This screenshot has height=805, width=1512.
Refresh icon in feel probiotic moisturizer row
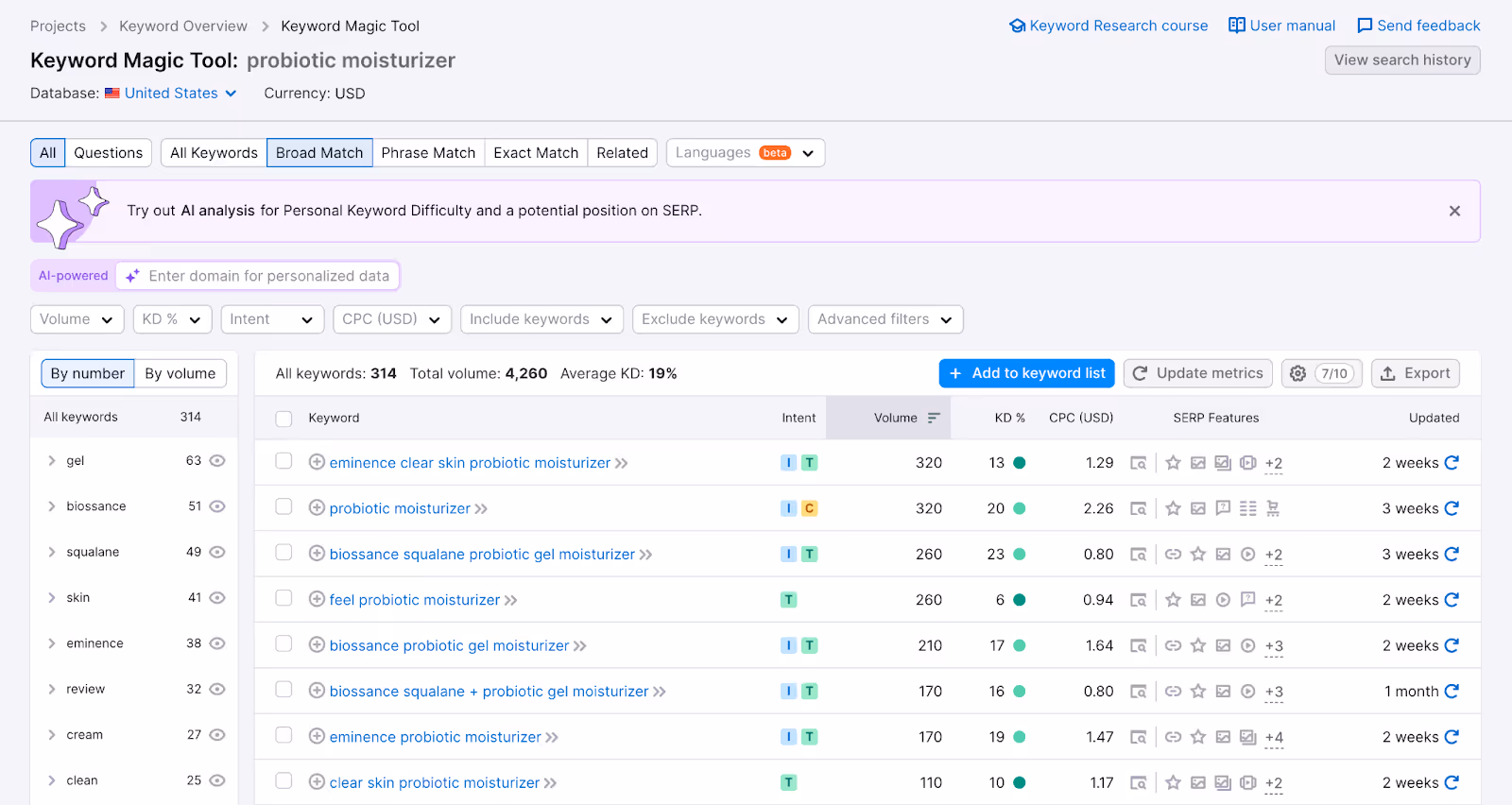1452,600
